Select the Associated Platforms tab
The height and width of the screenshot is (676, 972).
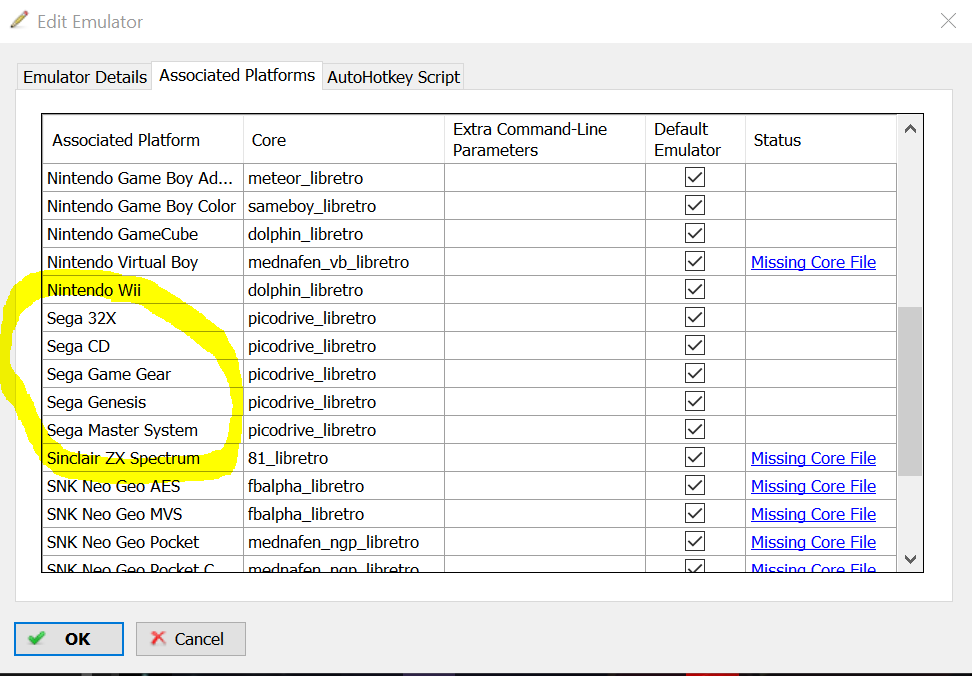tap(237, 76)
